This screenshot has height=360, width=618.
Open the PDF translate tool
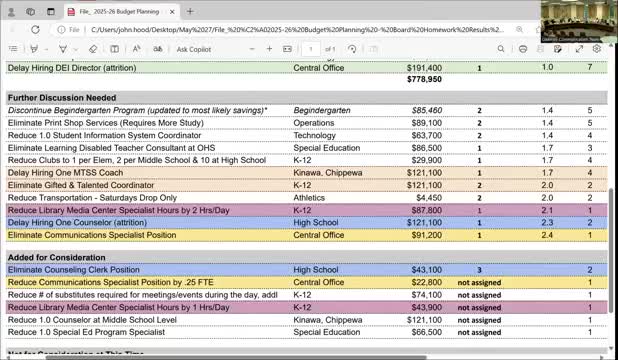(158, 49)
